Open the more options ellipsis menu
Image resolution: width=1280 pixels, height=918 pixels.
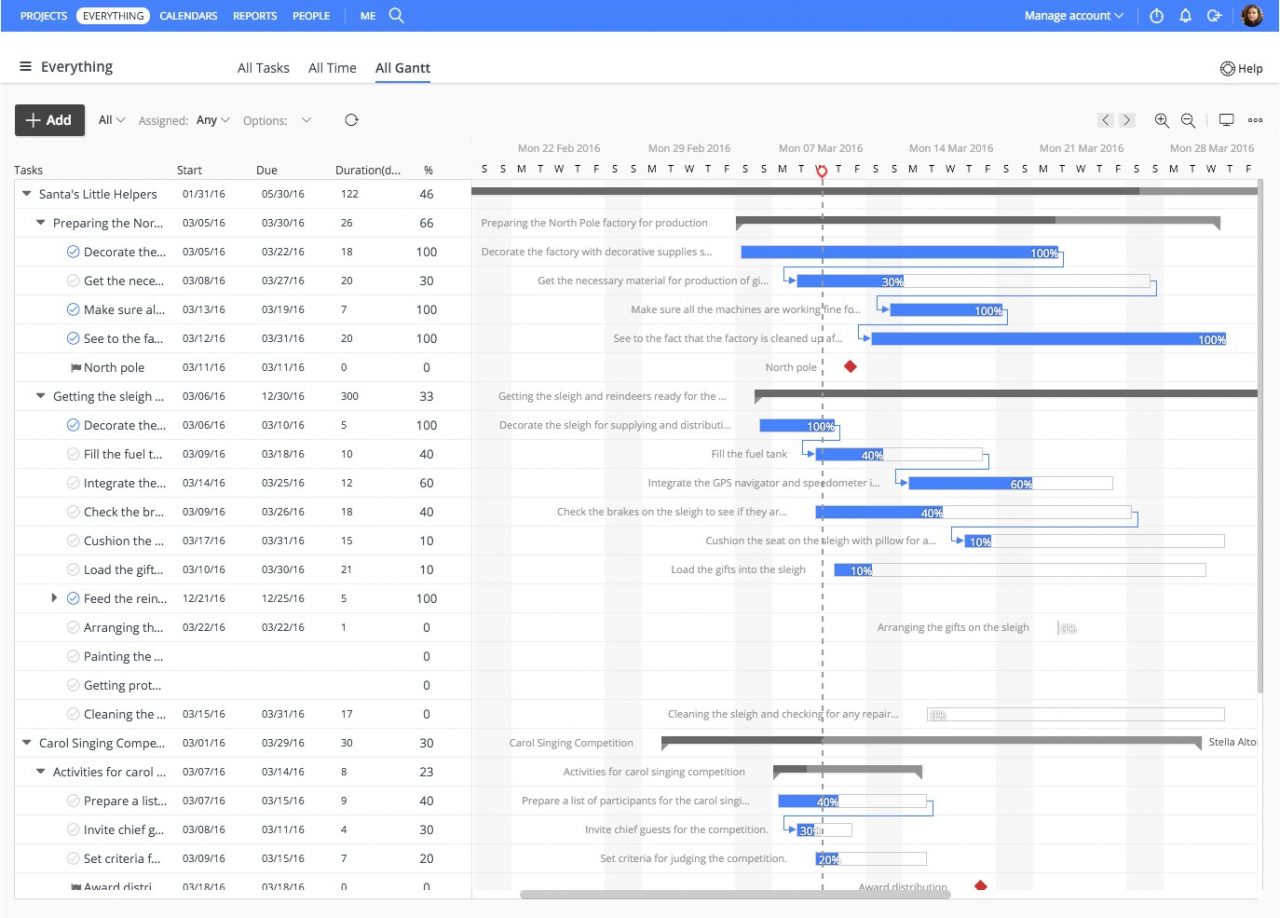(x=1256, y=120)
